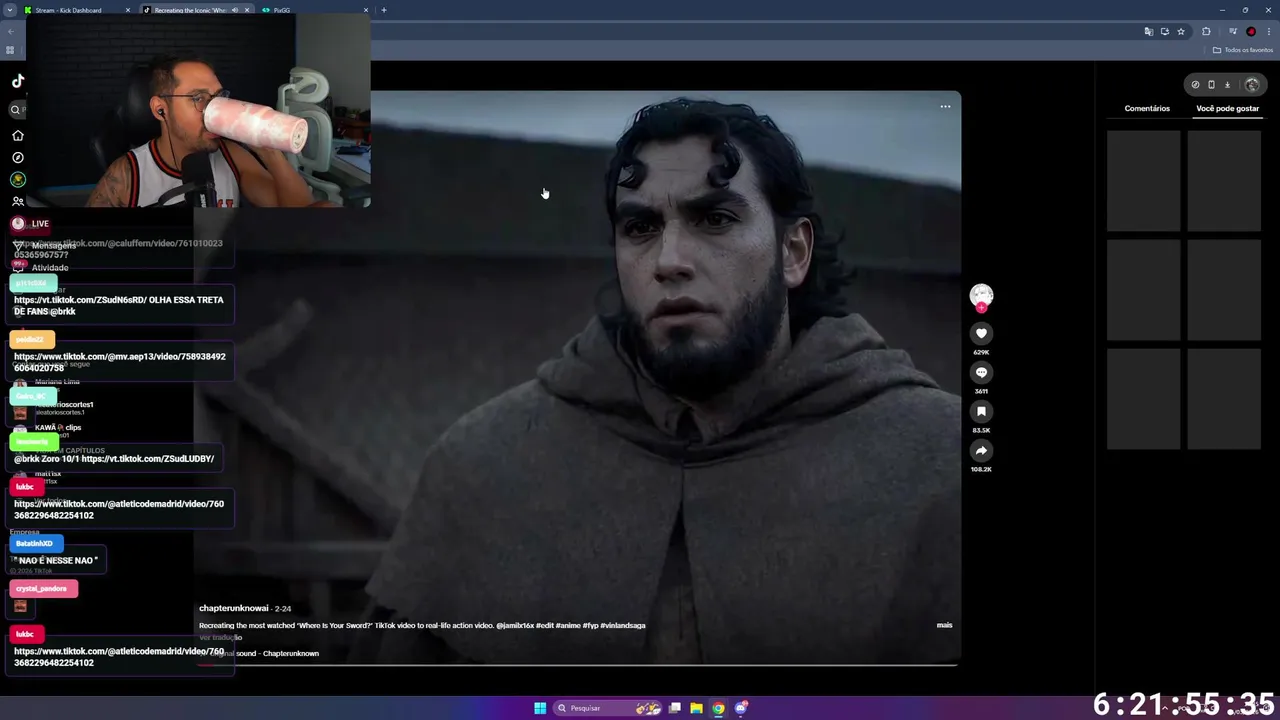Save video with the bookmark icon
The height and width of the screenshot is (720, 1280).
[981, 411]
